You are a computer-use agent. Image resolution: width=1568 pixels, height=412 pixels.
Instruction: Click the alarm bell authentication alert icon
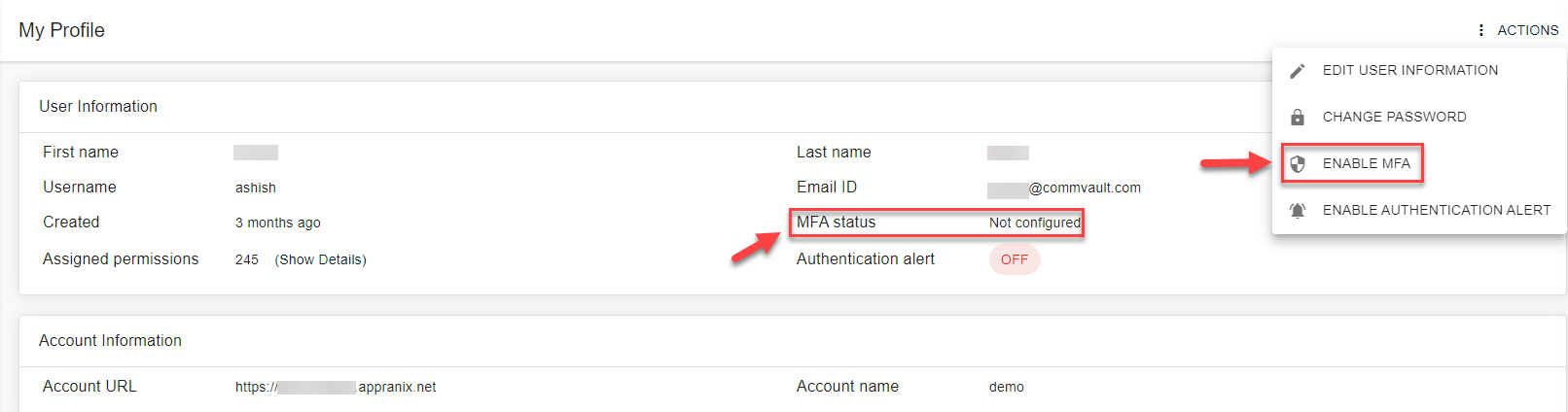[x=1298, y=210]
